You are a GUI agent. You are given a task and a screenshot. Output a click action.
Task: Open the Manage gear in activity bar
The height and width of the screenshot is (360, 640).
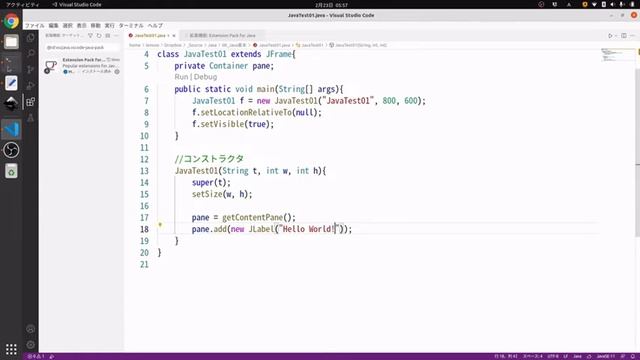[x=31, y=345]
